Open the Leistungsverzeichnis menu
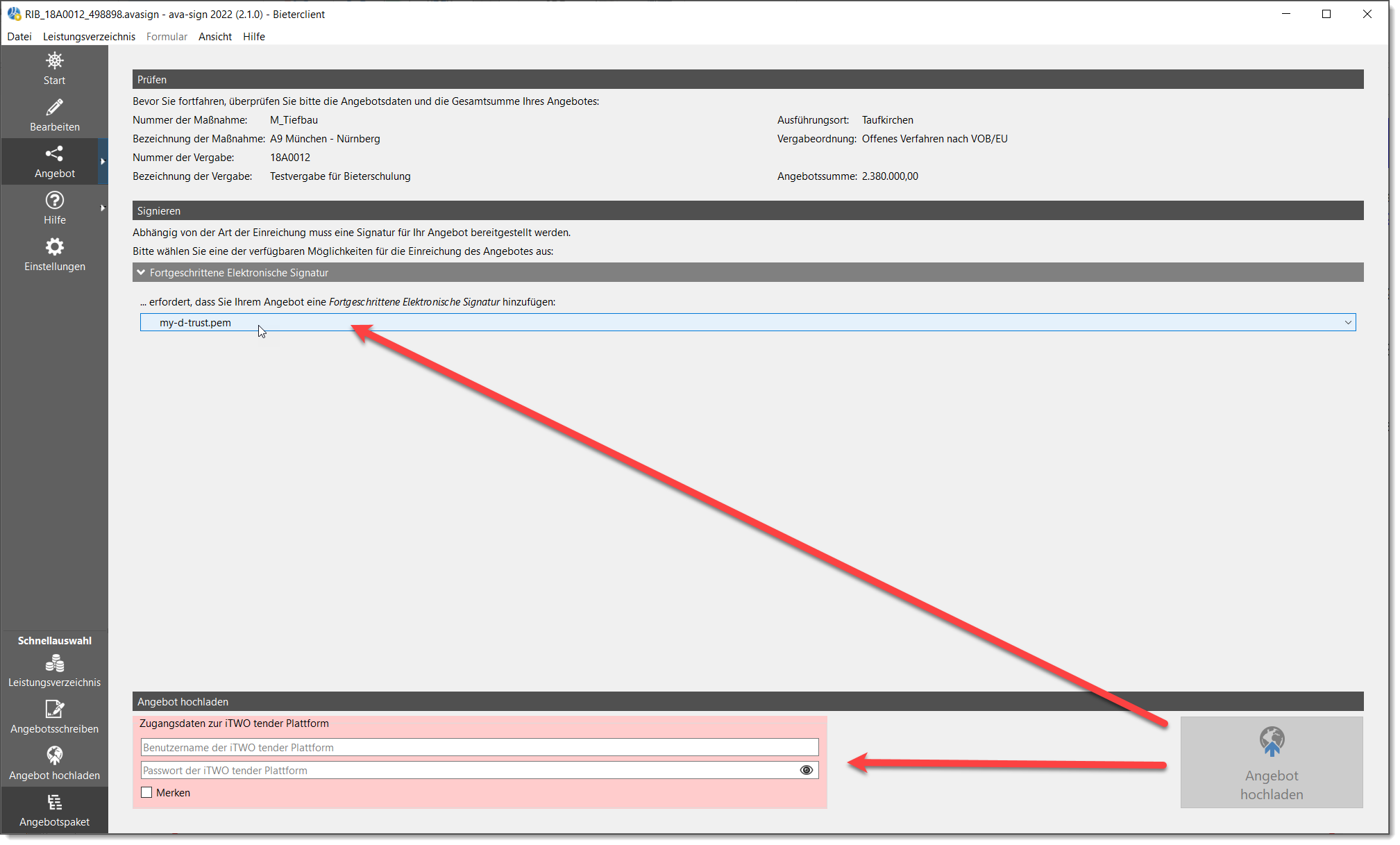1400x845 pixels. (89, 36)
